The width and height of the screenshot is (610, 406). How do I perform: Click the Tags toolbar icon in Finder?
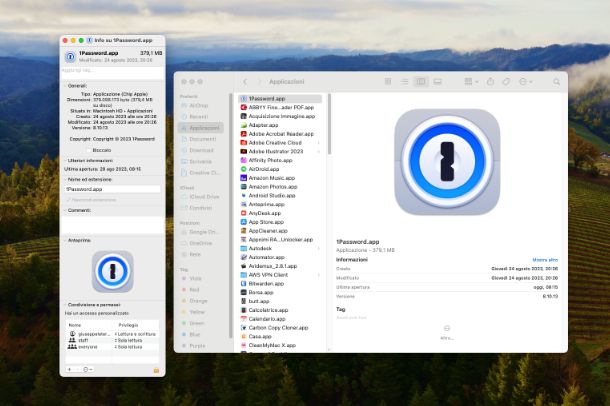(506, 81)
